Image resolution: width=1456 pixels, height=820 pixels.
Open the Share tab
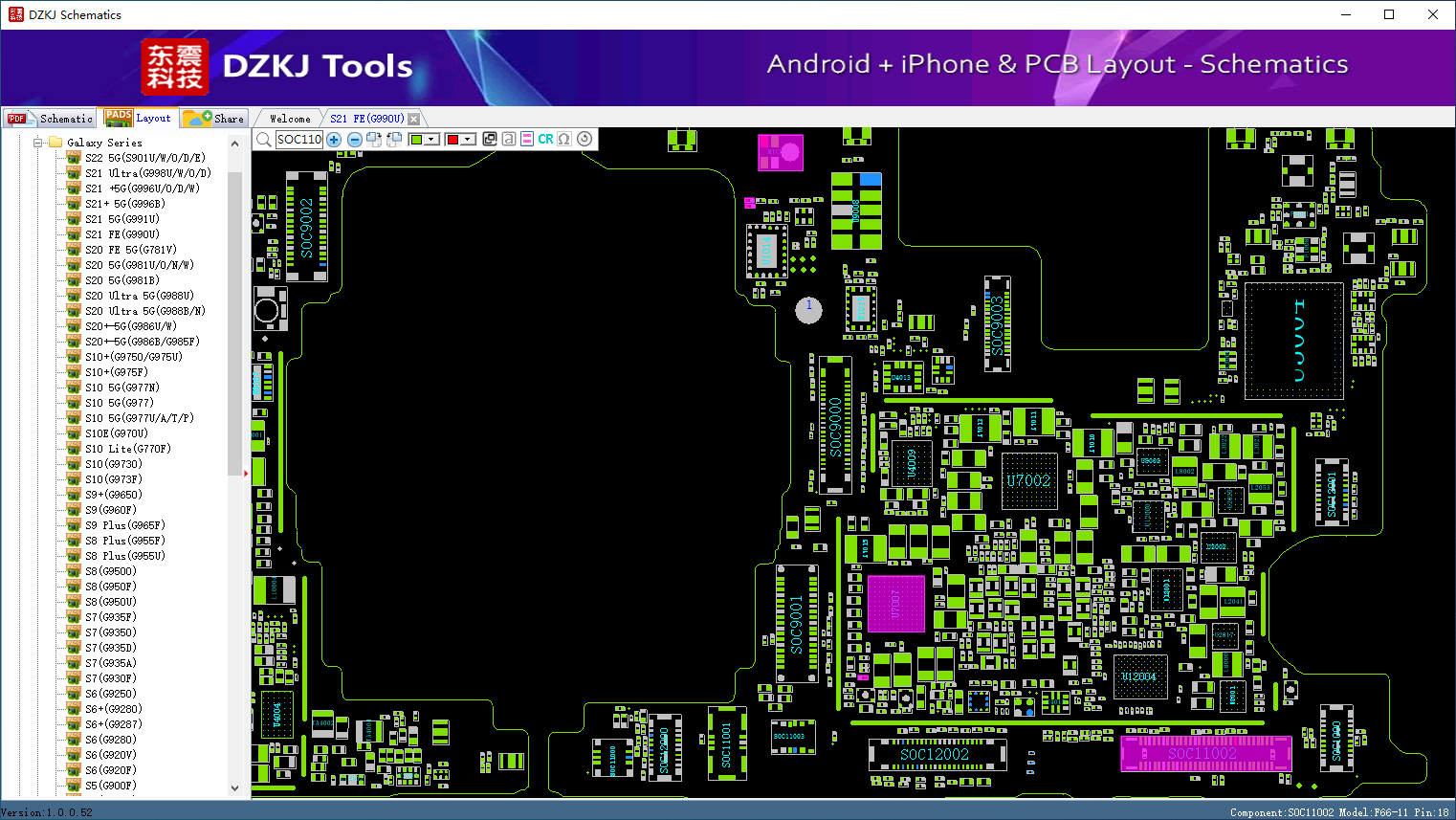[x=214, y=119]
